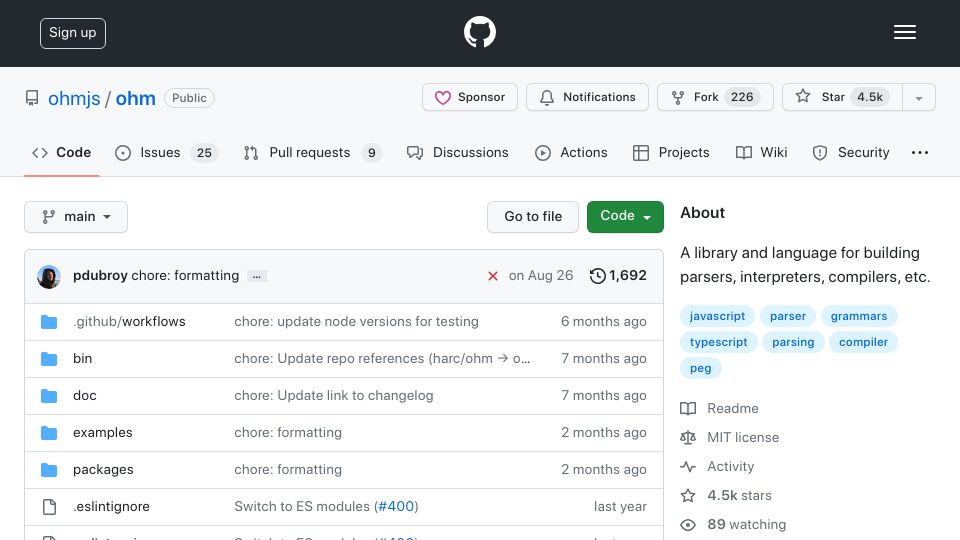Click the failed checks red X icon

click(x=493, y=276)
